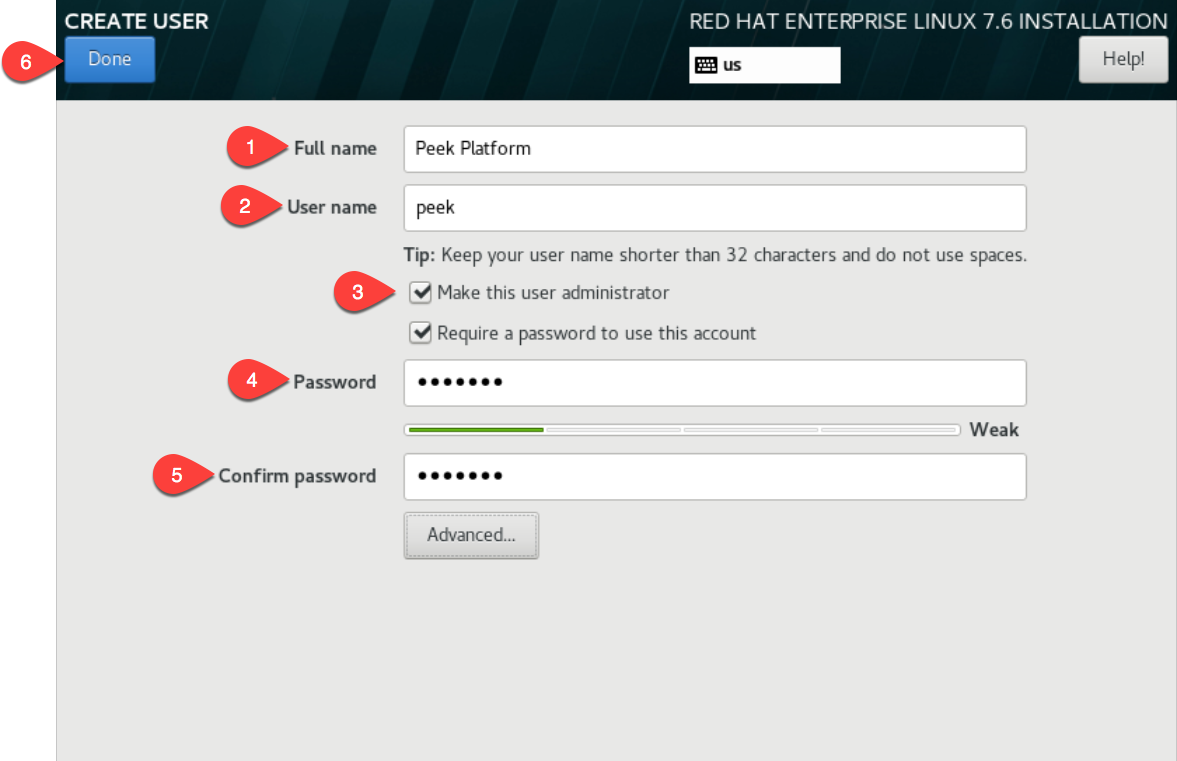Click the Weak strength label

click(994, 430)
